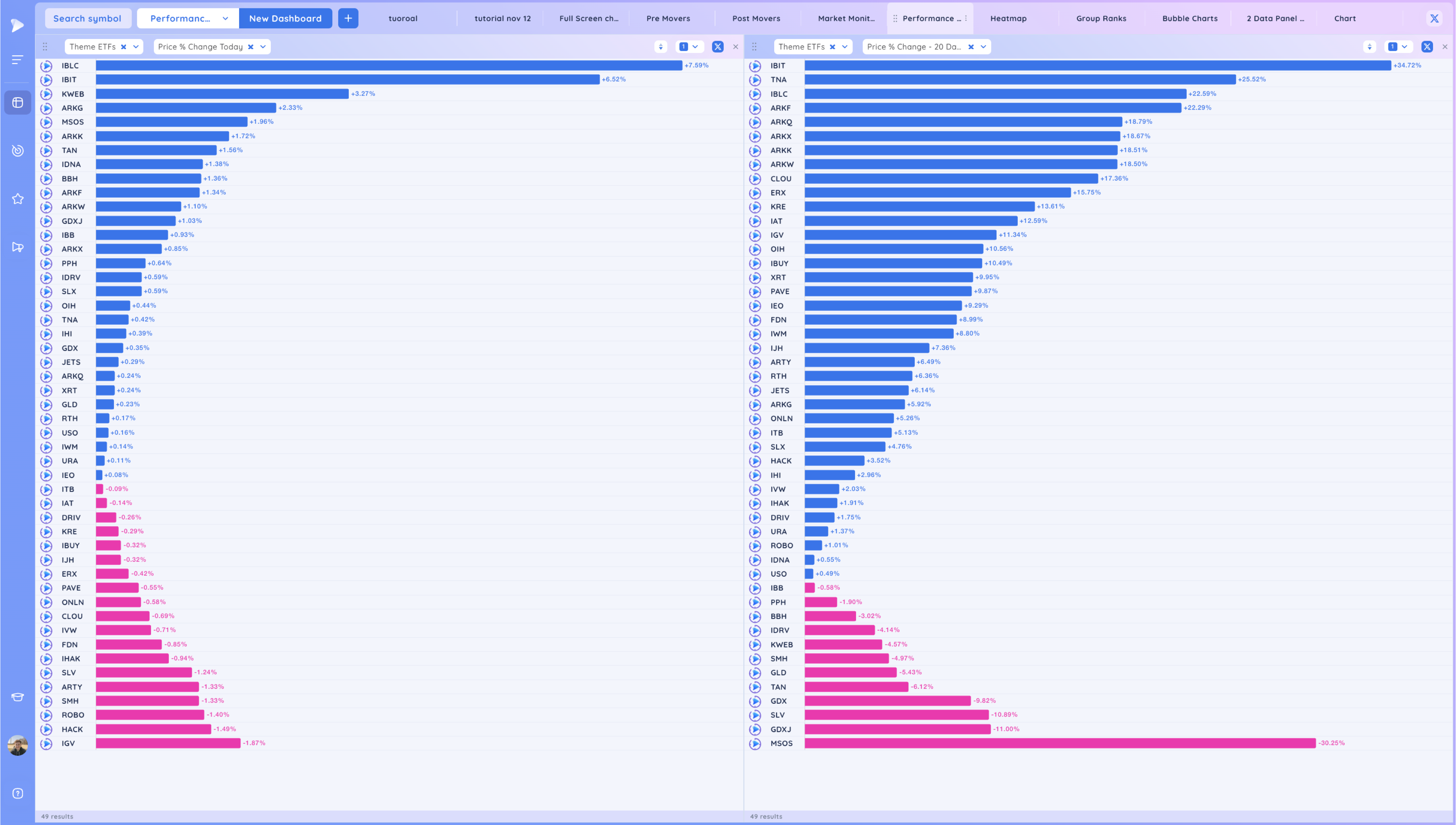Click the app logo in the sidebar
Viewport: 1456px width, 825px height.
coord(17,25)
